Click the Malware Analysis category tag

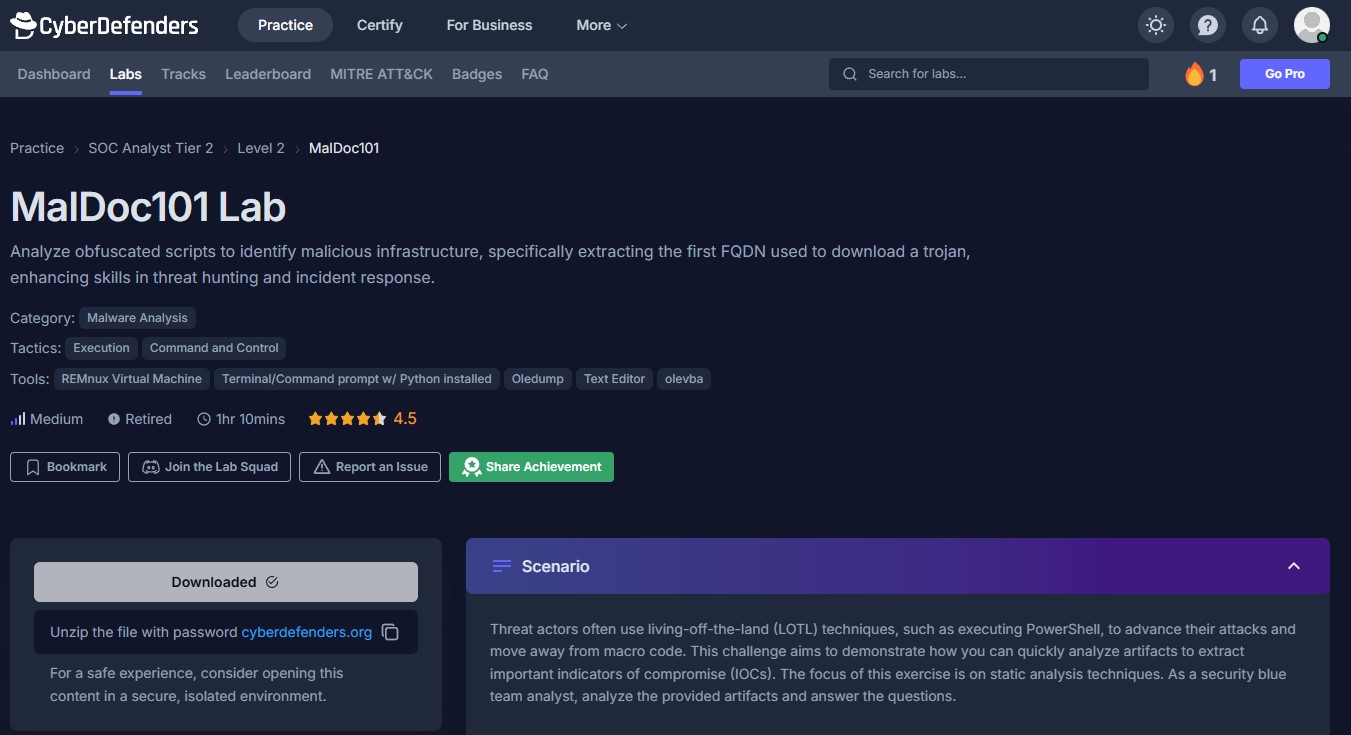pyautogui.click(x=137, y=318)
